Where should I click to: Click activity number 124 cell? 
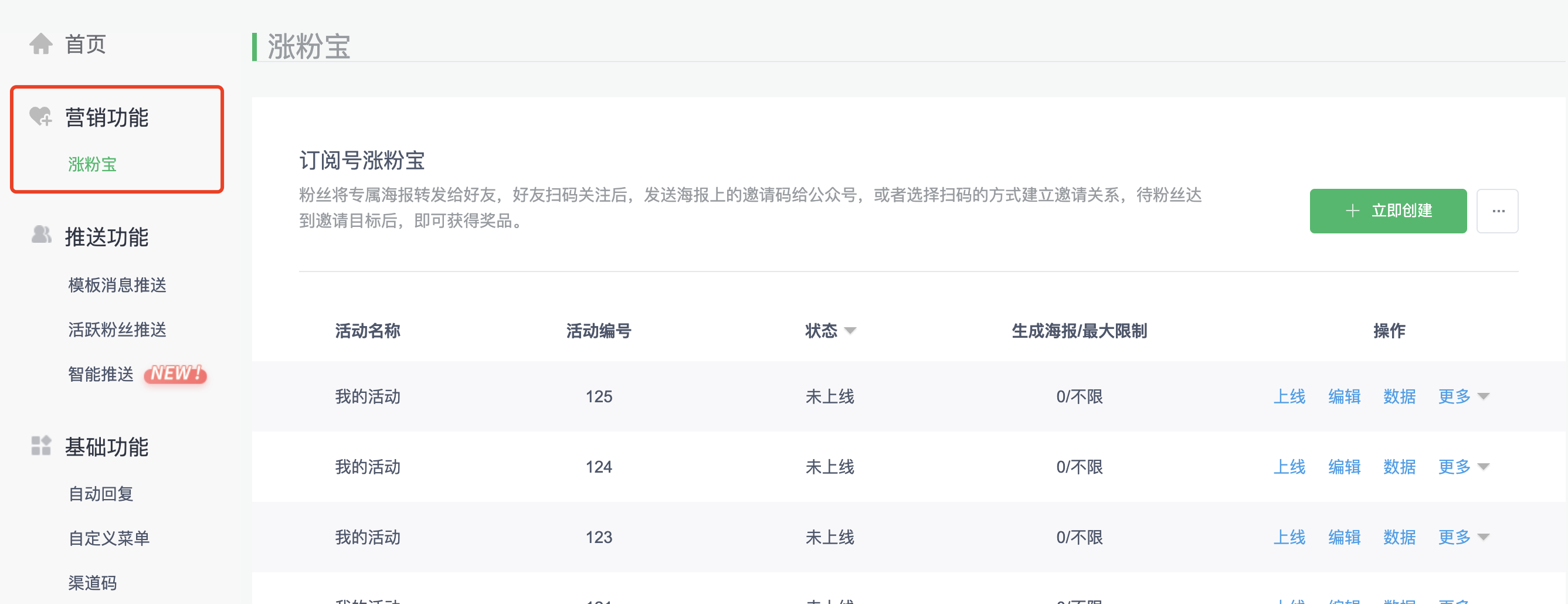click(599, 467)
